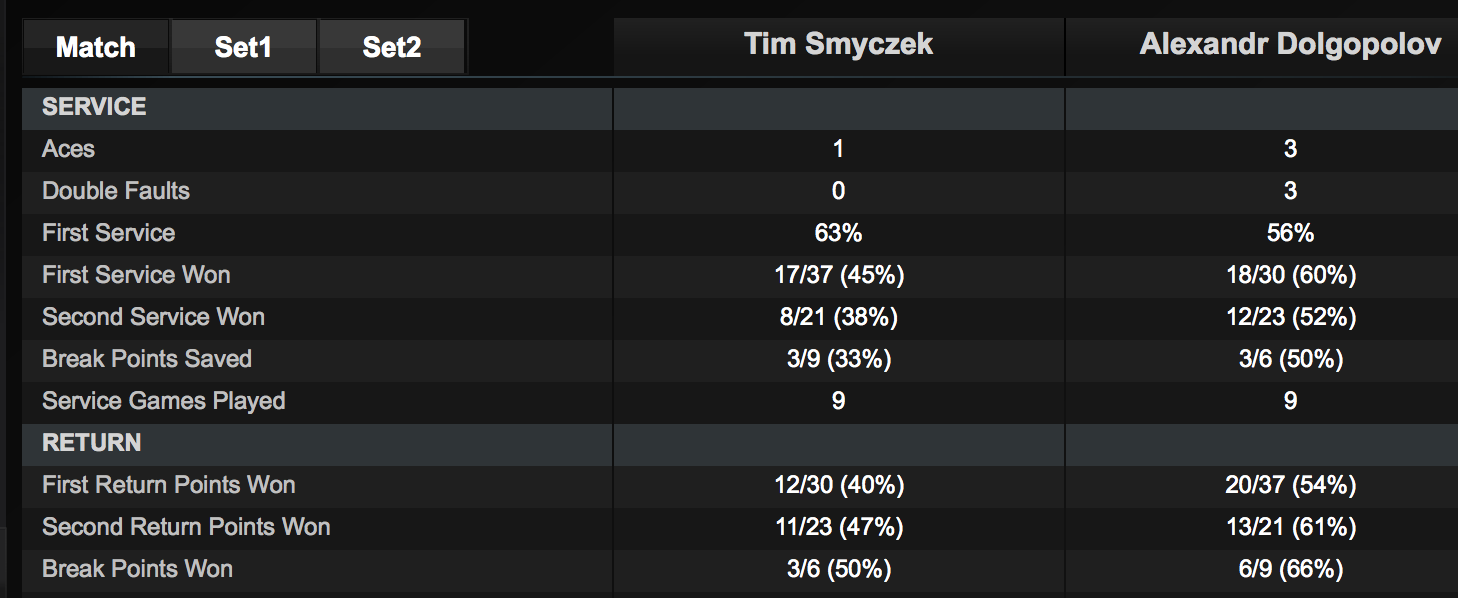Switch to the Match tab
1458x598 pixels.
[x=96, y=47]
